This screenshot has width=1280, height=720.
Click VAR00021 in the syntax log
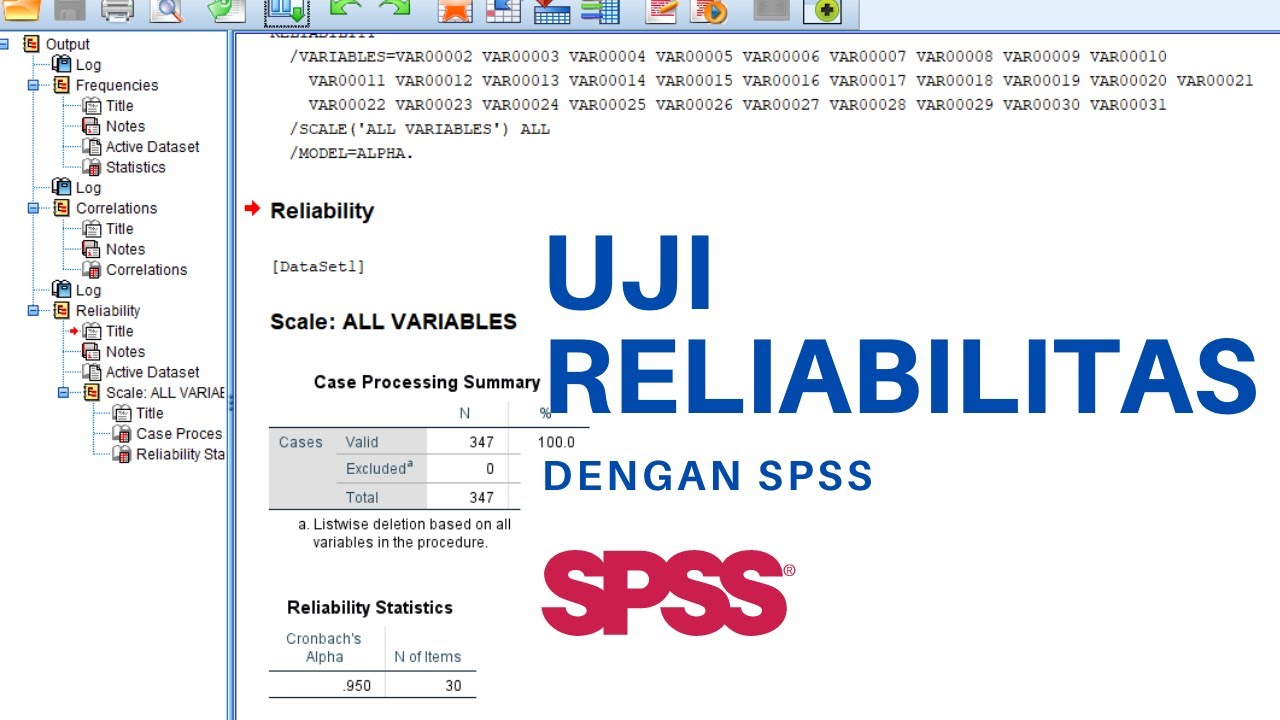(1215, 81)
